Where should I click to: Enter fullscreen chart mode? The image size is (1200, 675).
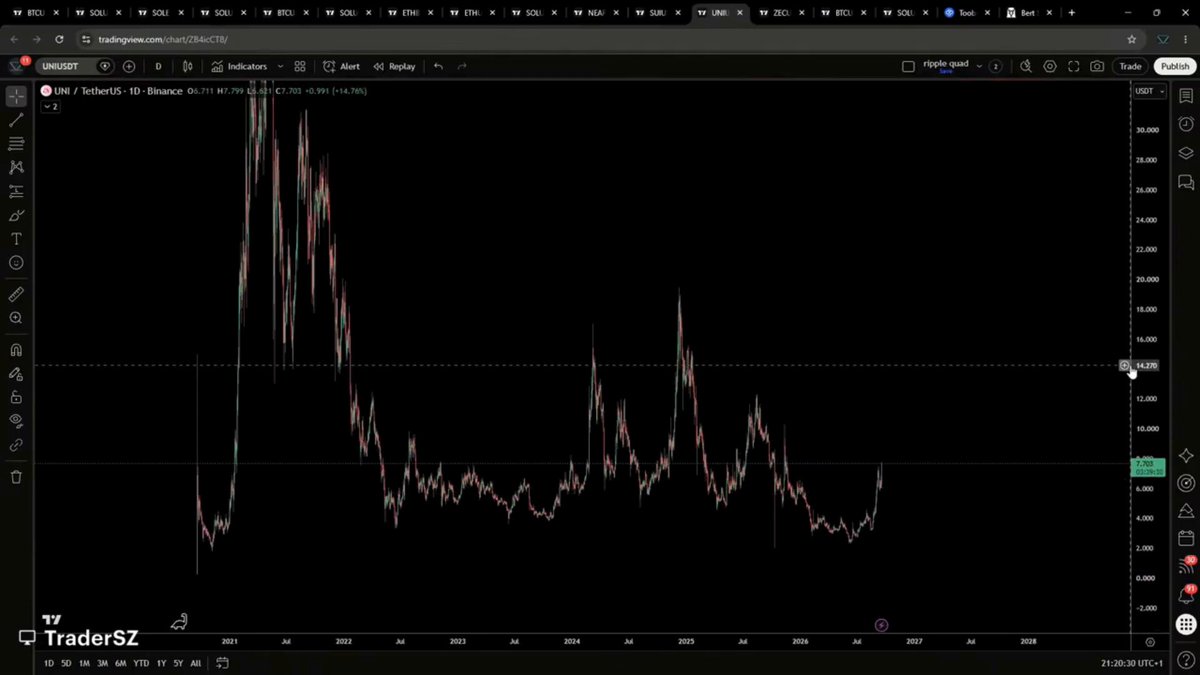click(1073, 67)
